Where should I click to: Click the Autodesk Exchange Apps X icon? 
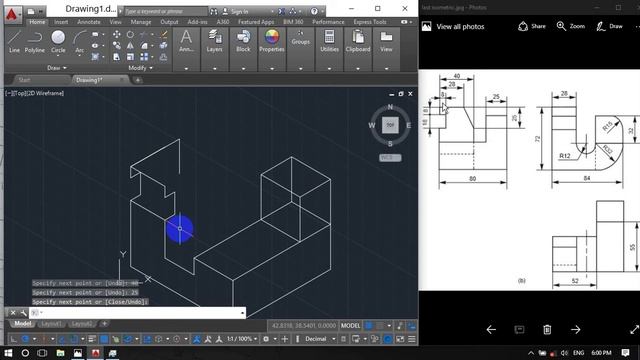point(282,11)
